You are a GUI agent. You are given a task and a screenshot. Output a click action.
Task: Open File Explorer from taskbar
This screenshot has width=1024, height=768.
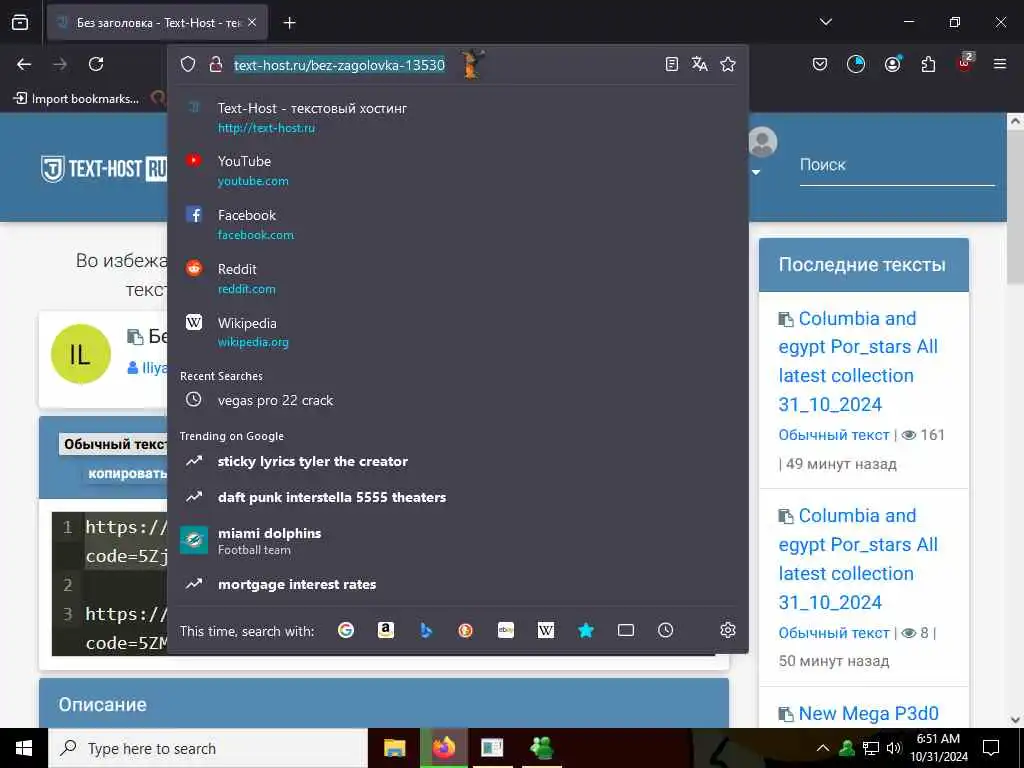tap(394, 748)
